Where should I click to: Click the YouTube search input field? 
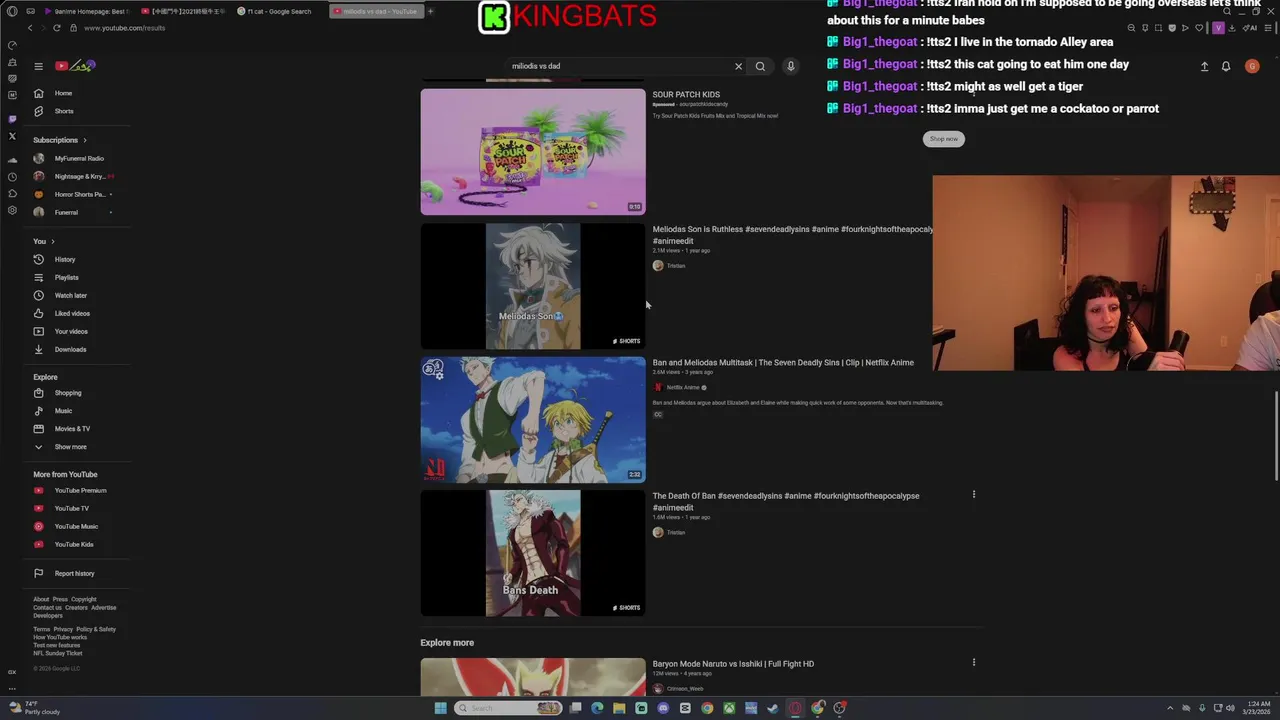coord(620,66)
